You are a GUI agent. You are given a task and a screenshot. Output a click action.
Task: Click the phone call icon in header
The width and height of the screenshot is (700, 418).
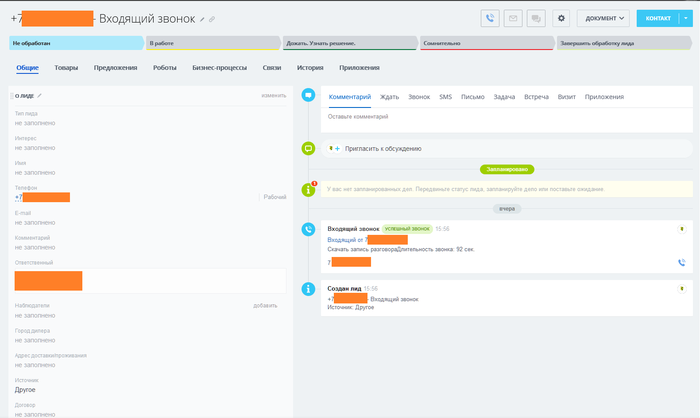(490, 18)
